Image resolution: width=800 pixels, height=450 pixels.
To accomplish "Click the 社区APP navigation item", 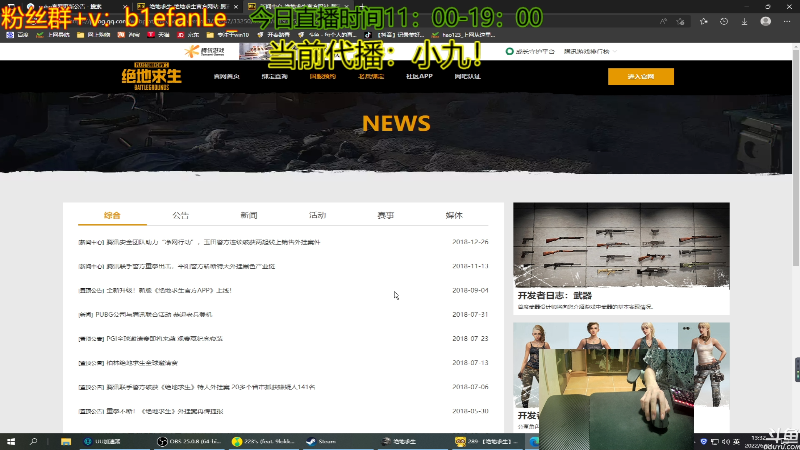I will point(419,77).
